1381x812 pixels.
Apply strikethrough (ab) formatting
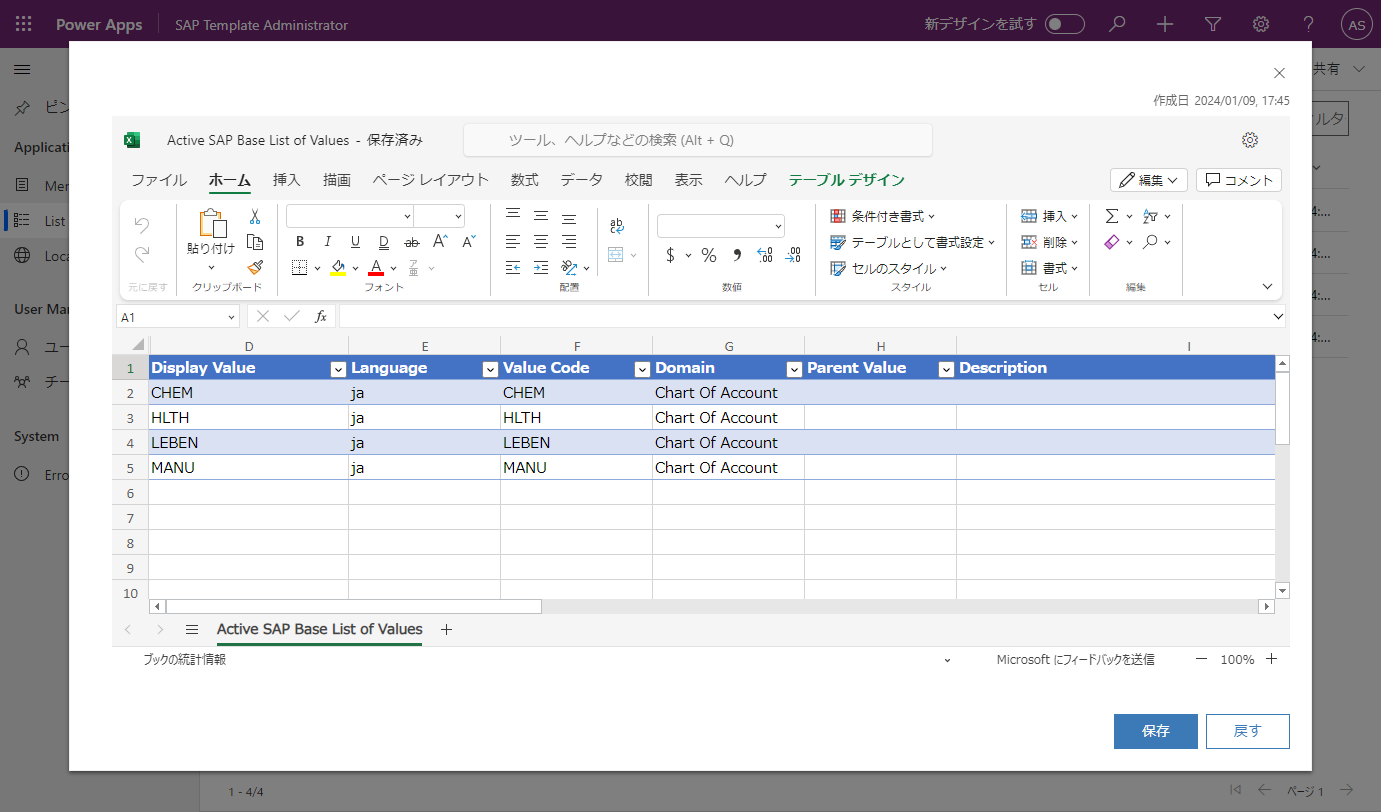pos(411,242)
